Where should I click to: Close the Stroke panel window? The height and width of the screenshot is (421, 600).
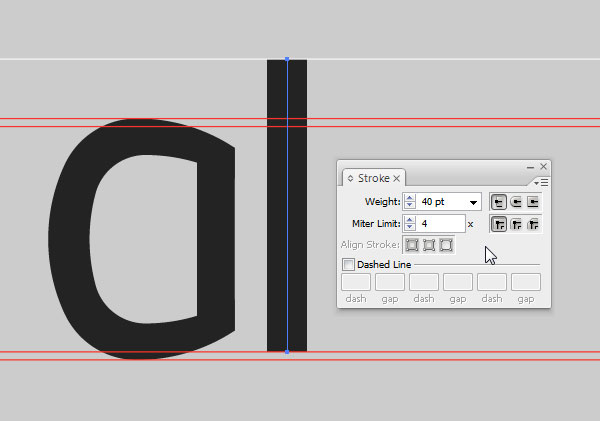tap(543, 166)
